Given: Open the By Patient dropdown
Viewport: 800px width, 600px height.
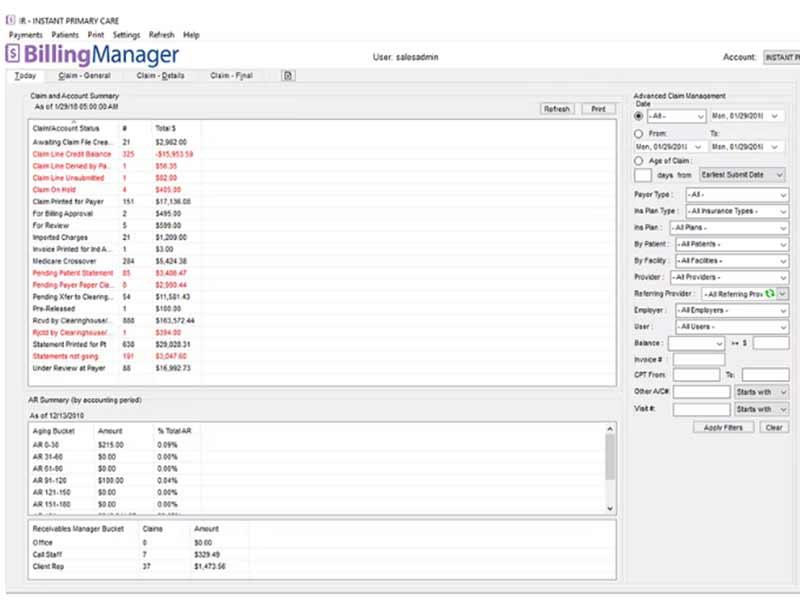Looking at the screenshot, I should click(732, 244).
